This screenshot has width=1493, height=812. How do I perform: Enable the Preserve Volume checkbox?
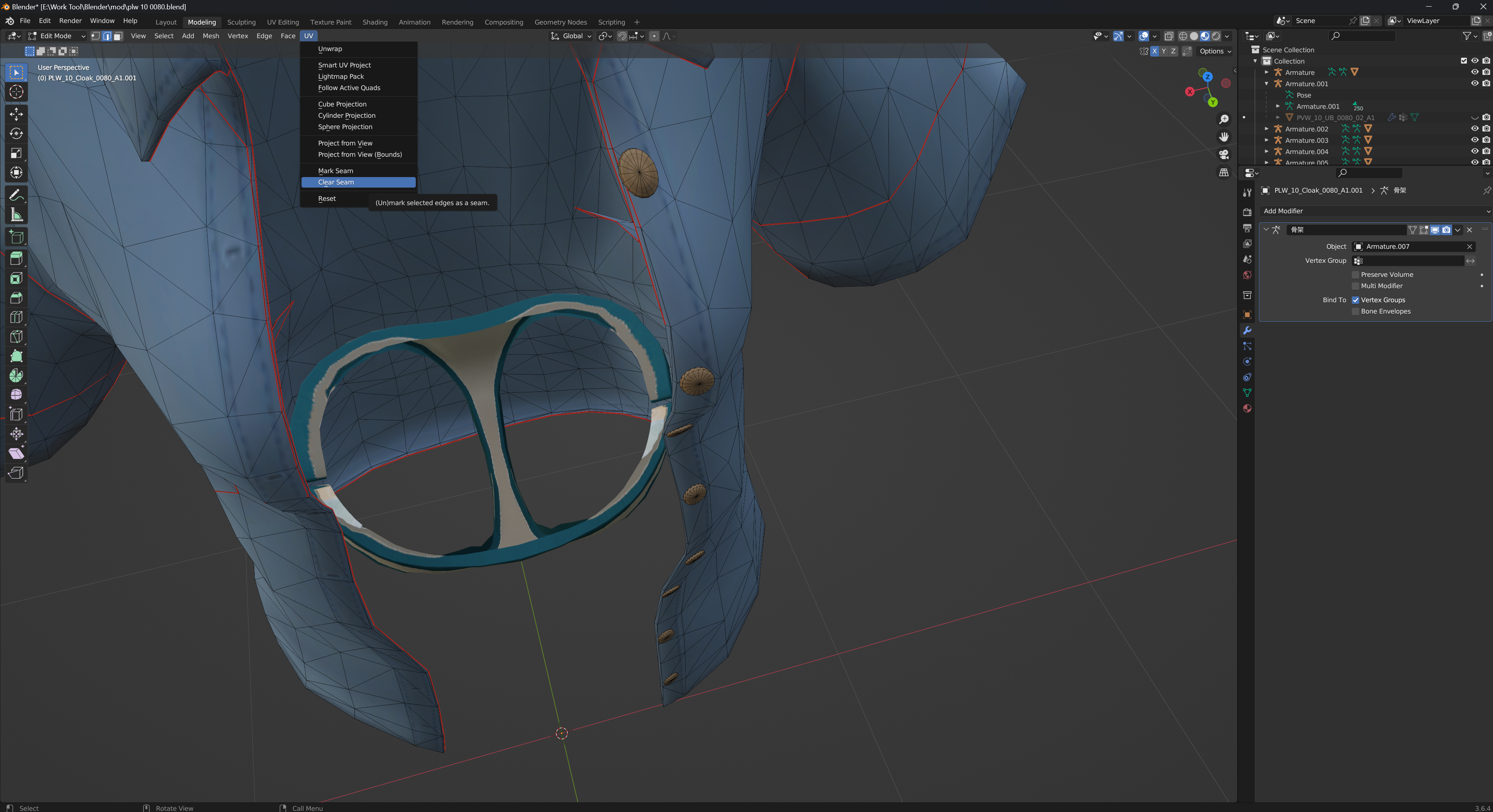[x=1356, y=275]
